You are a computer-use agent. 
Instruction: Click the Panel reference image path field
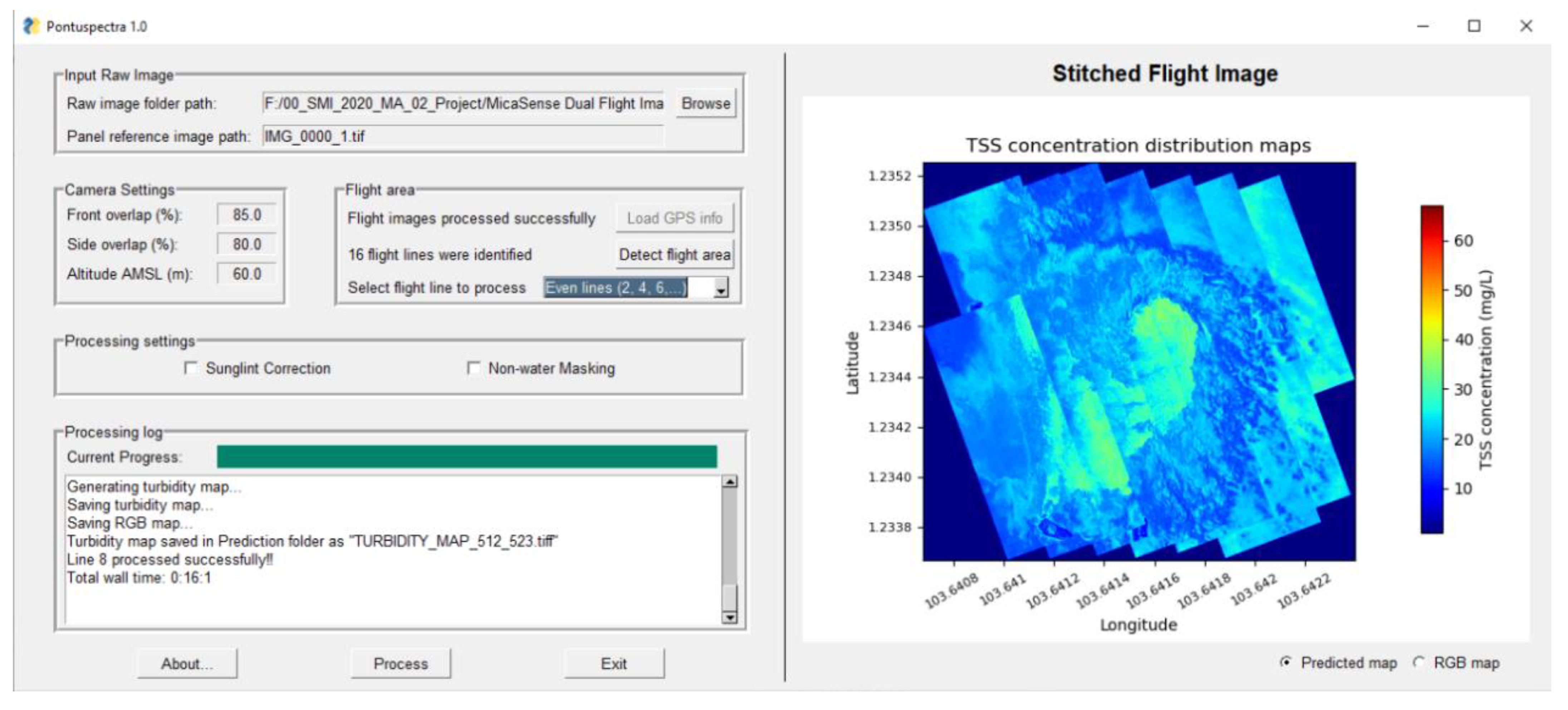tap(462, 136)
